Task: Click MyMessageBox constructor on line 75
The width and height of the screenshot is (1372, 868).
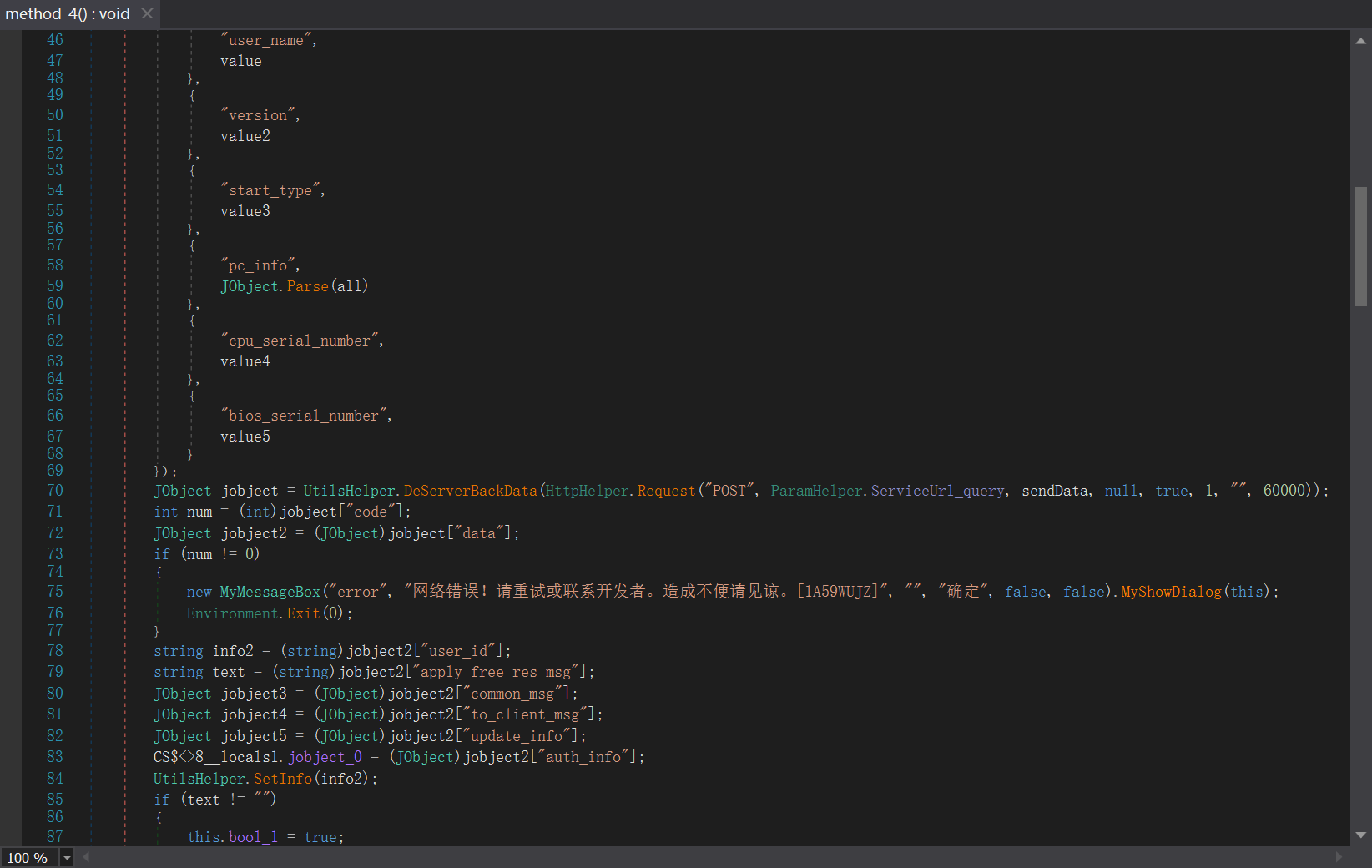Action: click(270, 592)
